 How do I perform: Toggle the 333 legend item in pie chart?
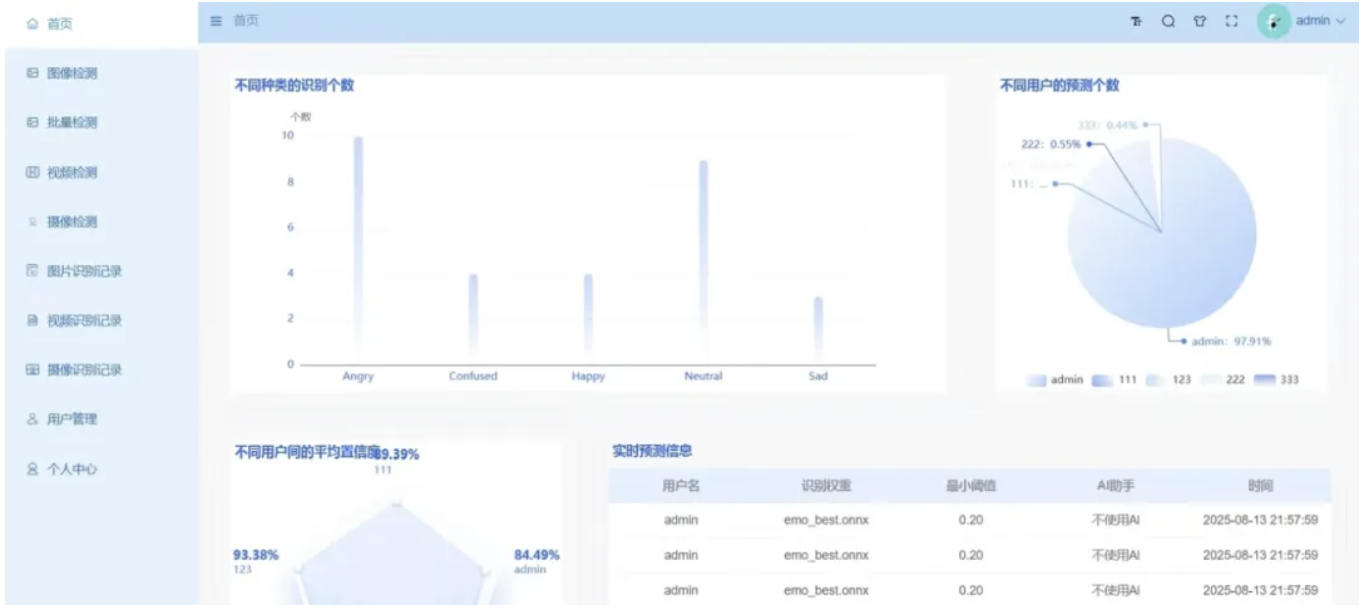pos(1276,380)
